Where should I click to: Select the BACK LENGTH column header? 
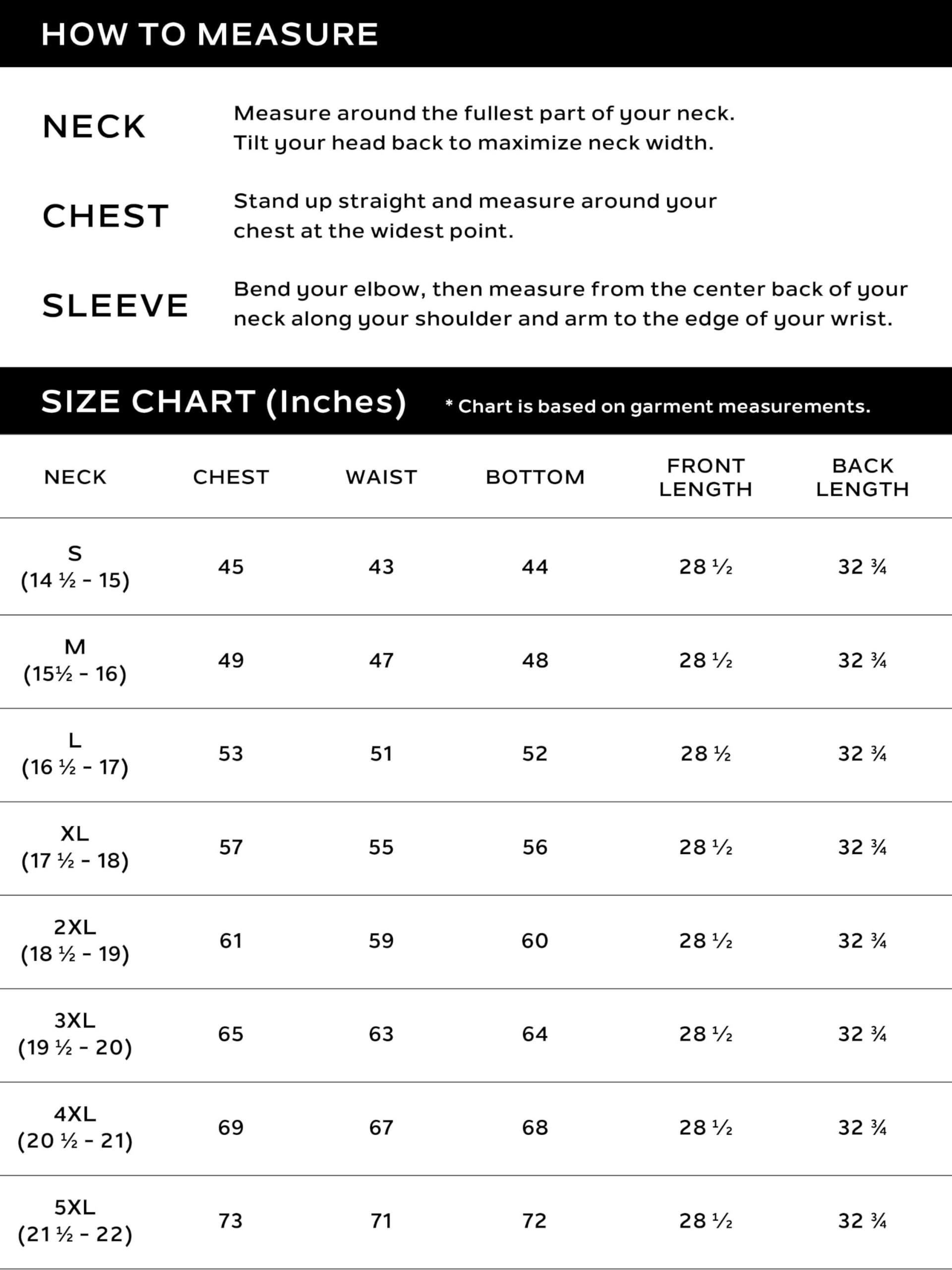(862, 477)
